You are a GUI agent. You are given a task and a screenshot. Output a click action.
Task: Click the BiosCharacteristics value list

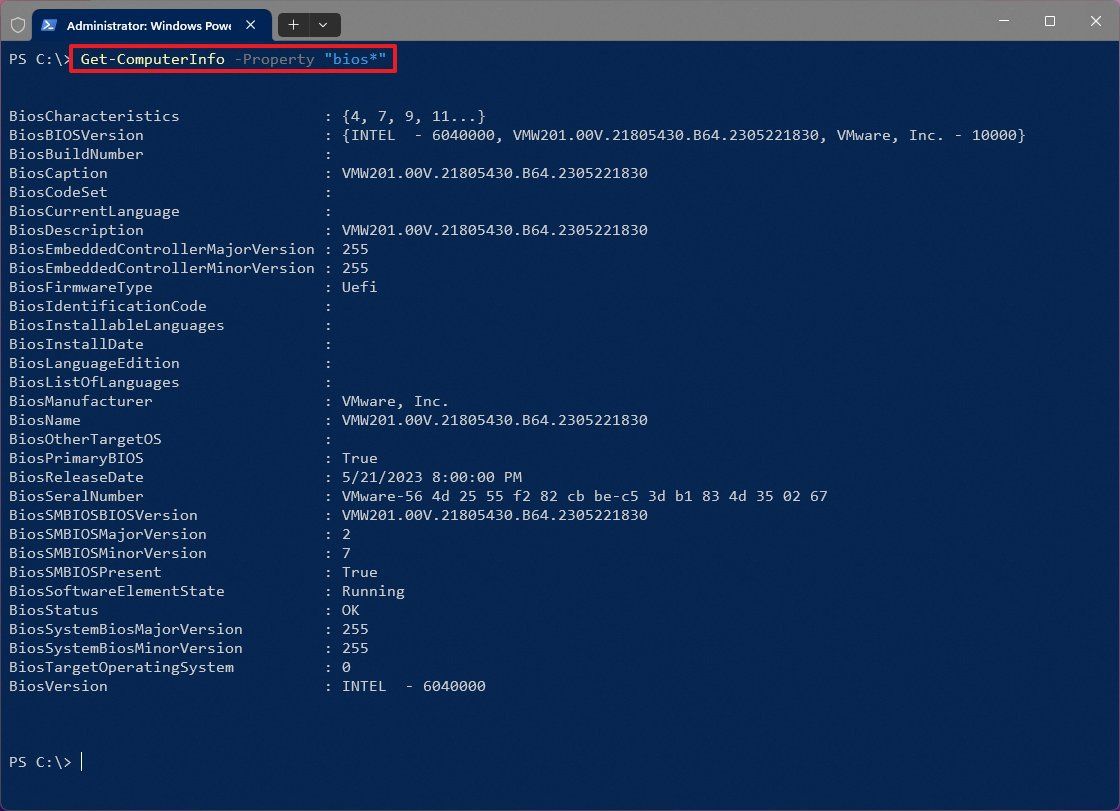(x=413, y=116)
